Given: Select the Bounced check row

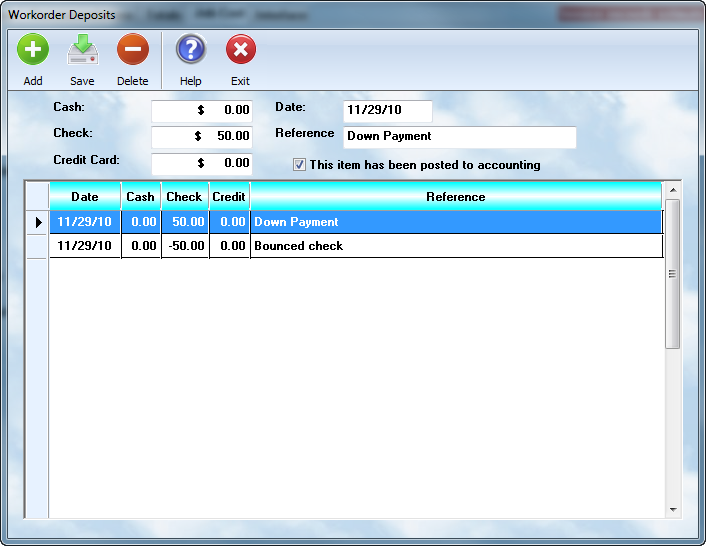Looking at the screenshot, I should 455,246.
